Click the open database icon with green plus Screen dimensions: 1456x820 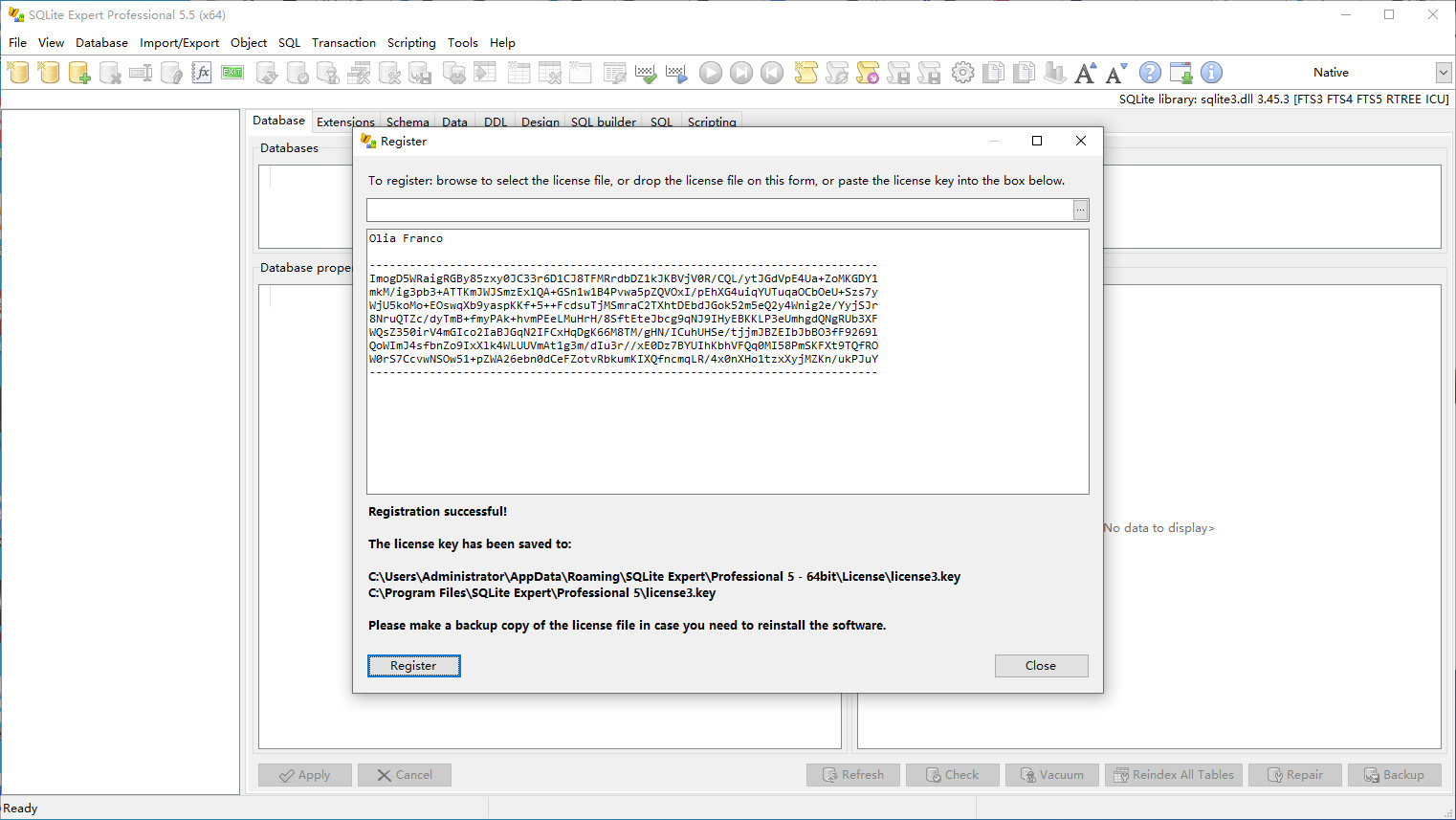click(79, 73)
